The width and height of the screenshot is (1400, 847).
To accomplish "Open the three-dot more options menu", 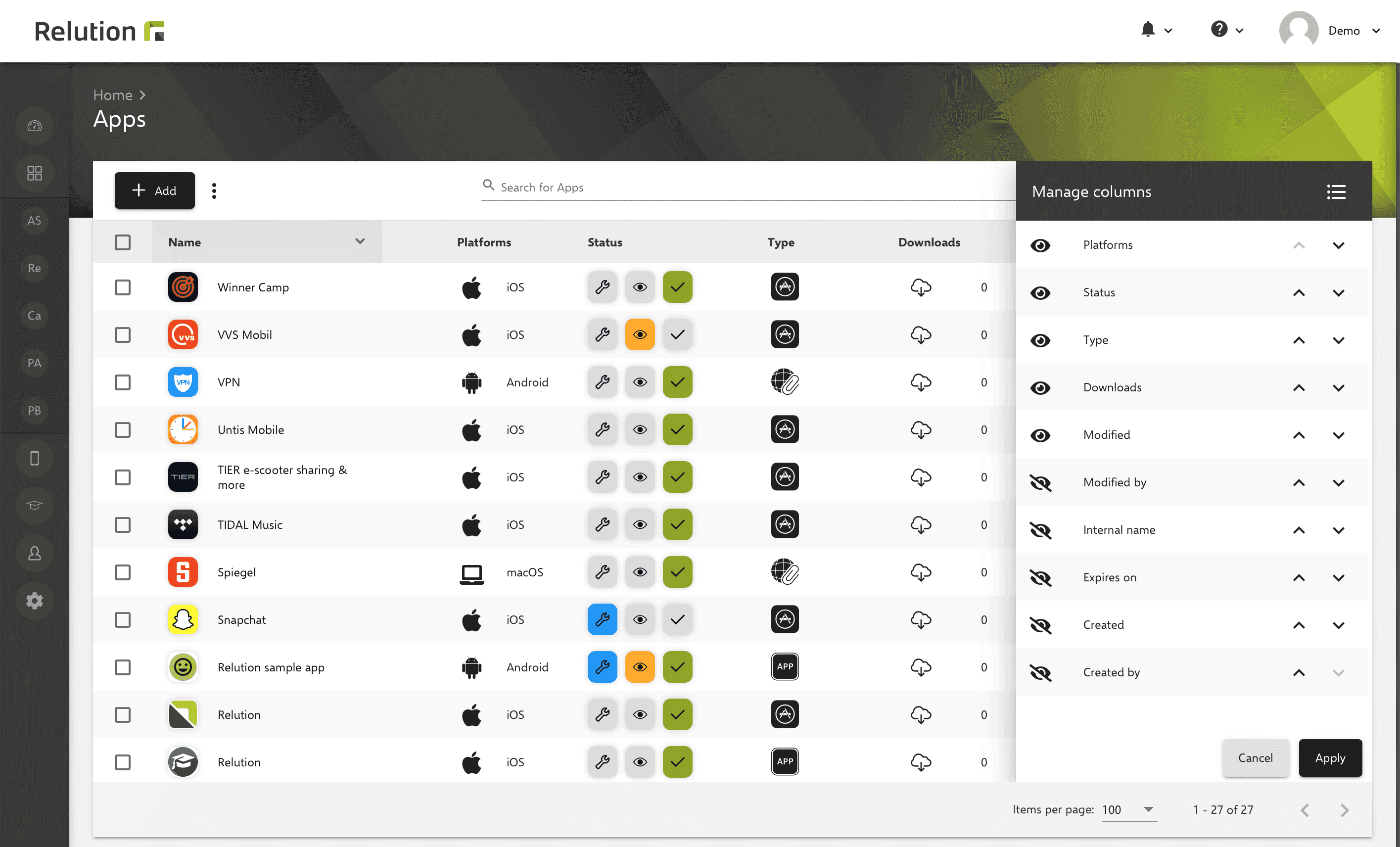I will tap(214, 191).
